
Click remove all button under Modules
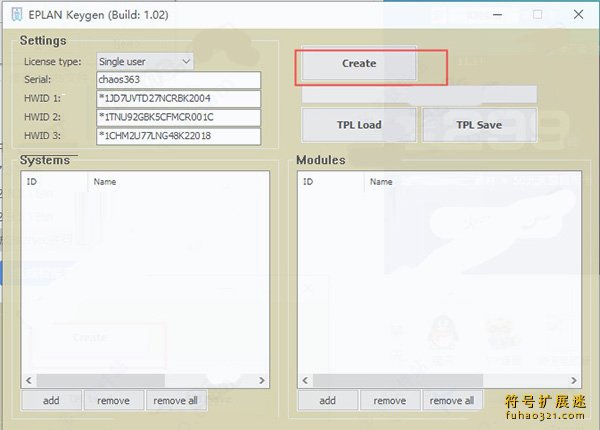point(452,401)
